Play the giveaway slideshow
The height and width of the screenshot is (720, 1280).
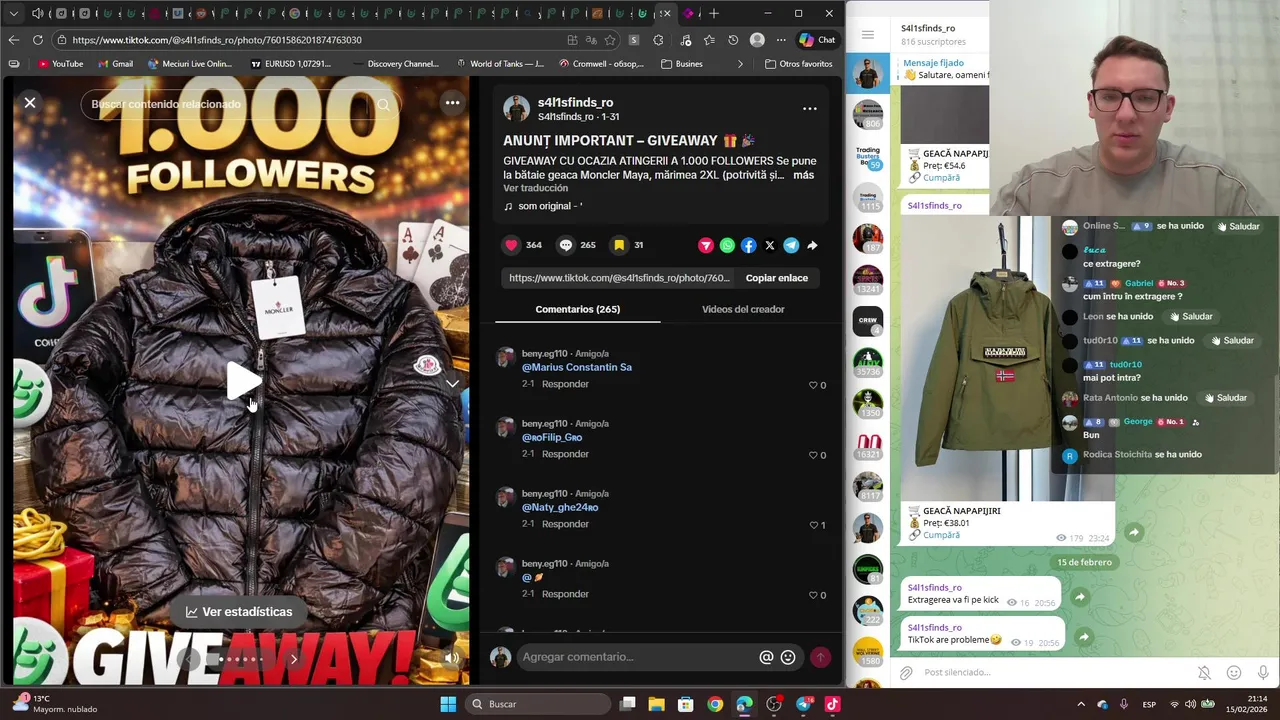click(x=242, y=382)
